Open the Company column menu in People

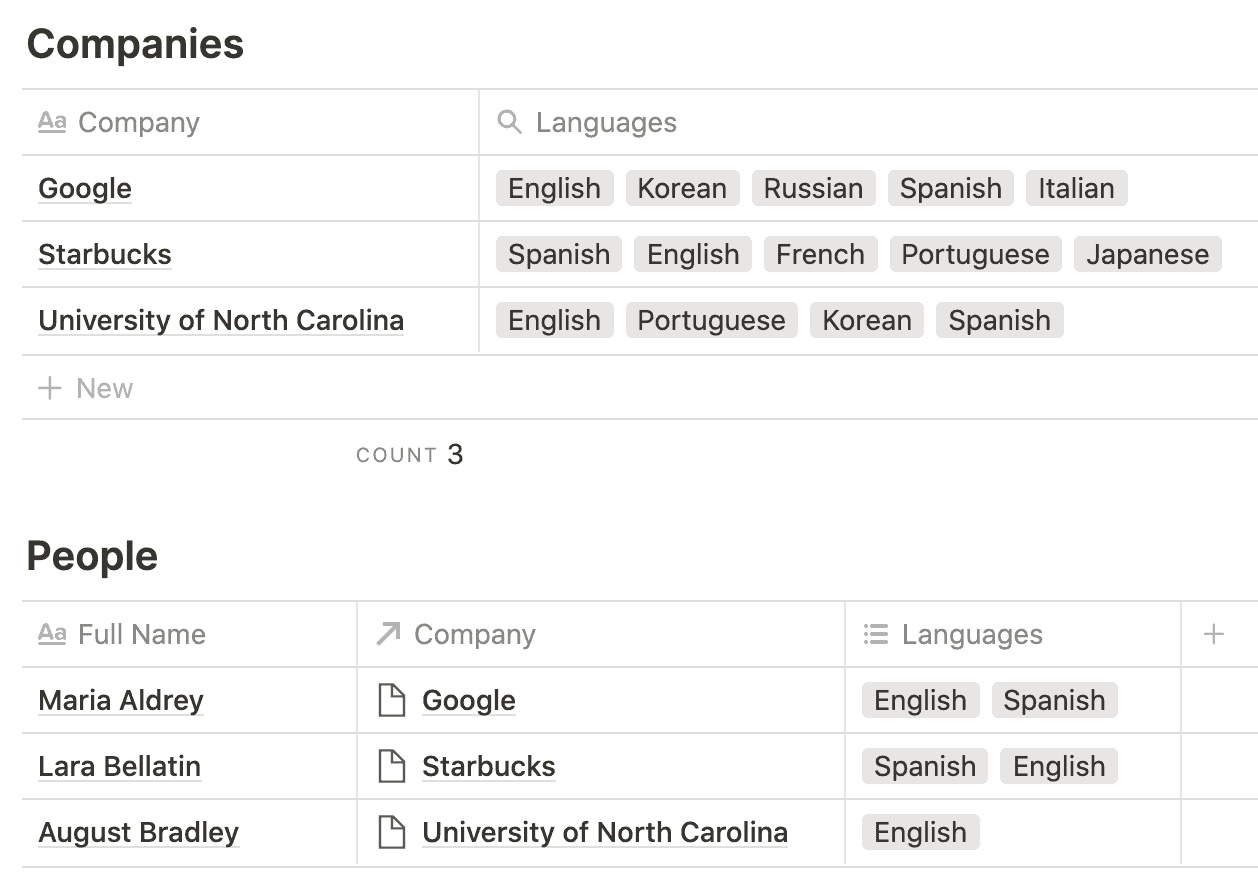click(x=475, y=634)
